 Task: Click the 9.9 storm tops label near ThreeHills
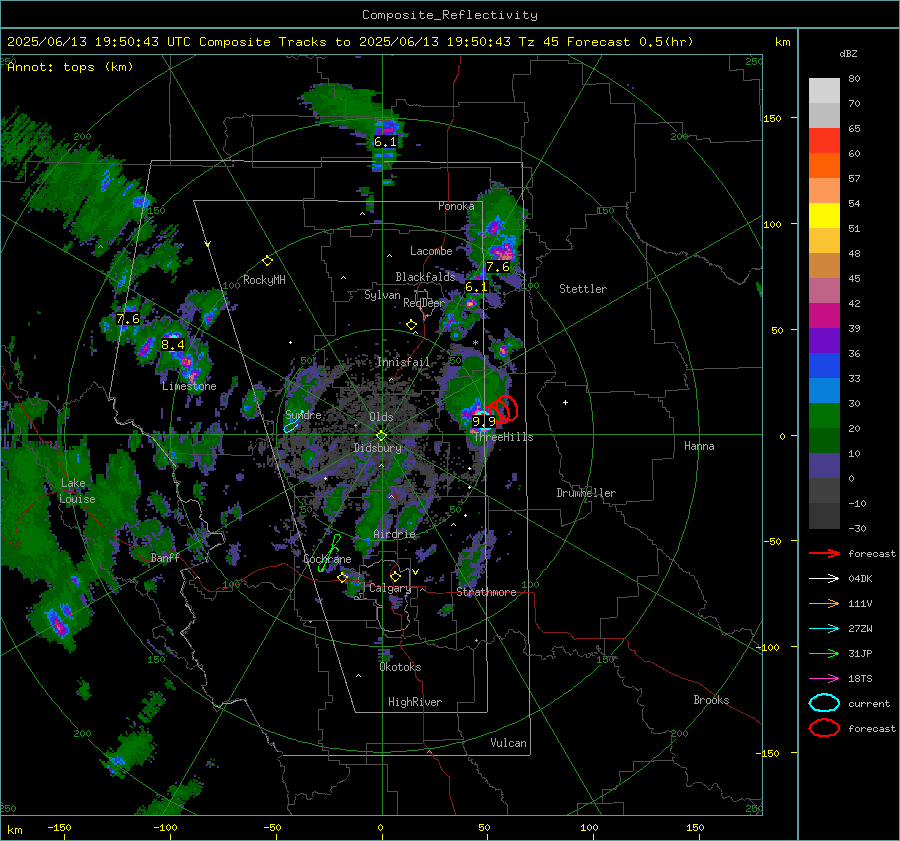pyautogui.click(x=483, y=421)
